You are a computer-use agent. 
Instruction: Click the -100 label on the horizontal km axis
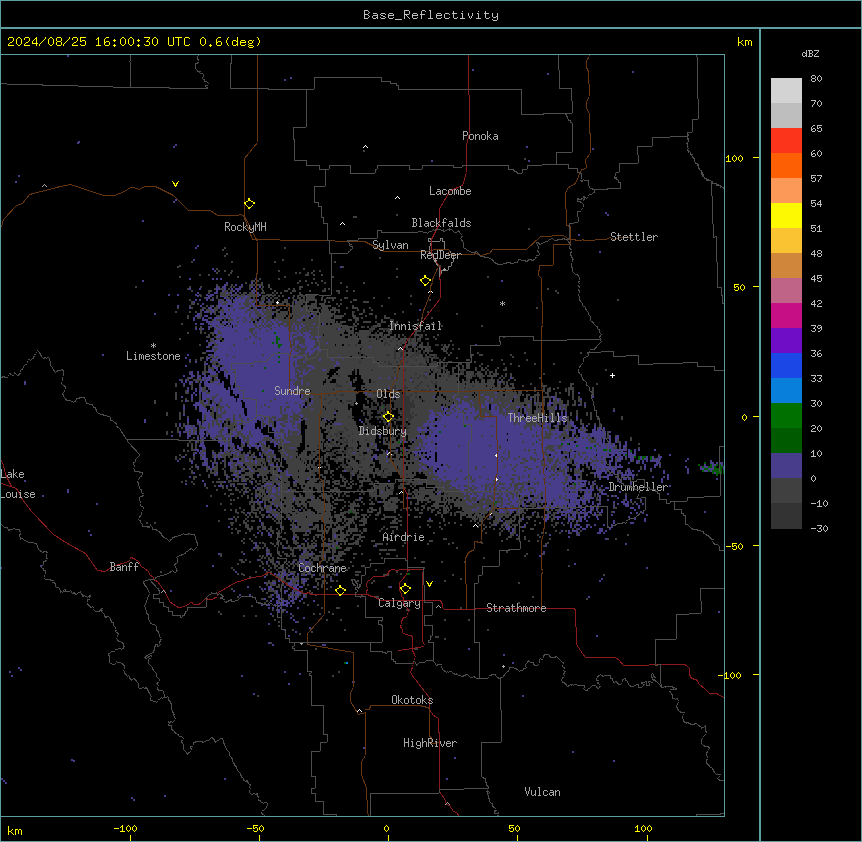point(125,828)
